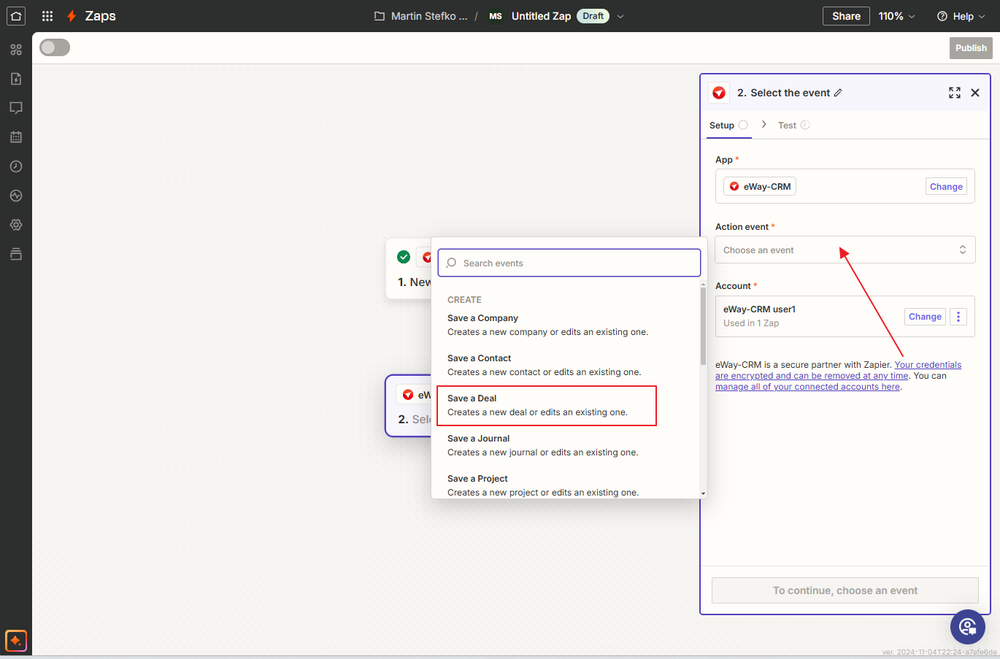1000x659 pixels.
Task: Expand the step panel to full screen
Action: (954, 93)
